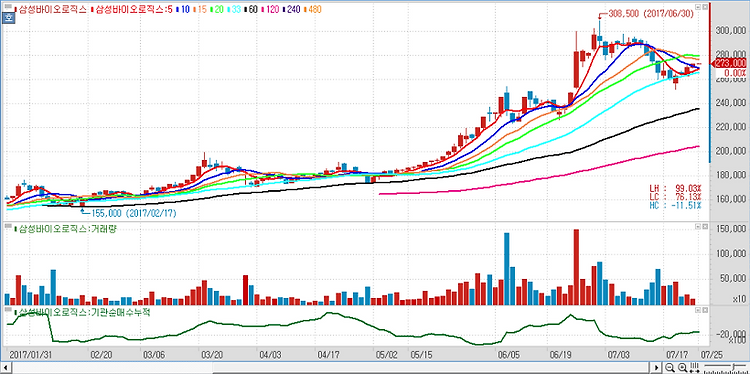Click the 240,000 price axis label
The width and height of the screenshot is (750, 374).
(730, 103)
